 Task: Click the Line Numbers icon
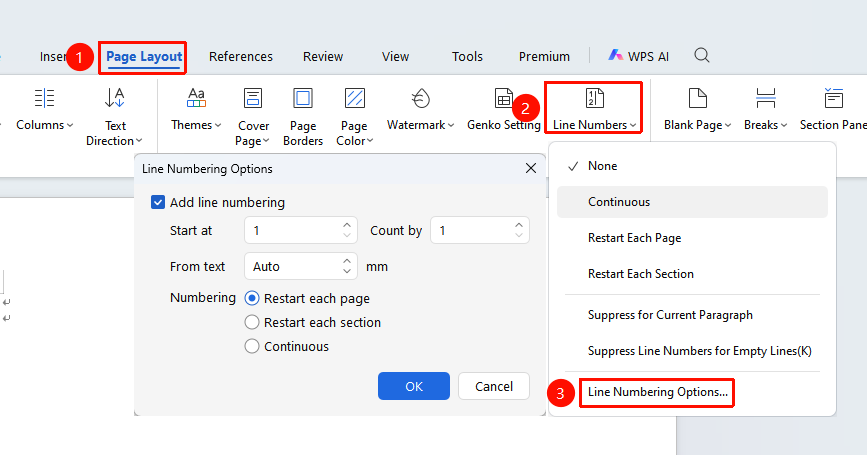click(594, 98)
